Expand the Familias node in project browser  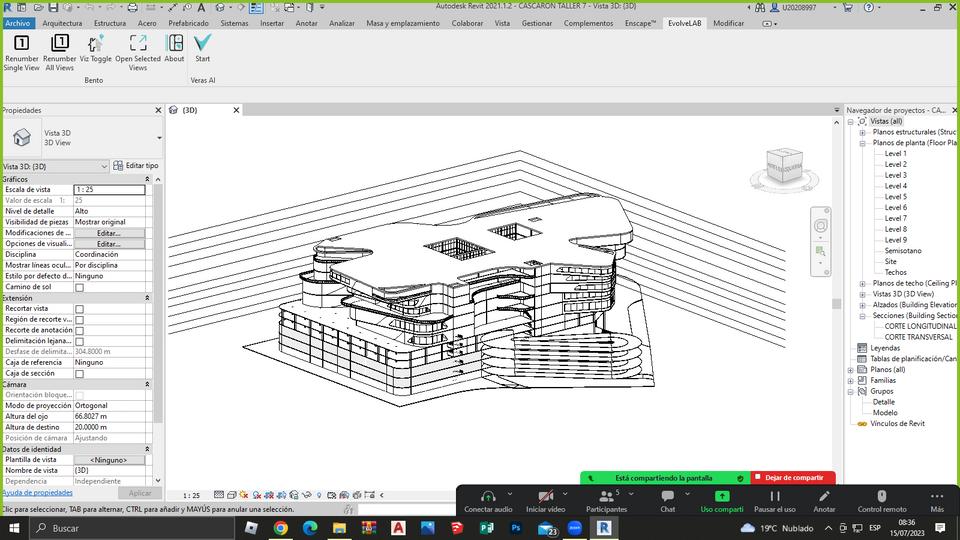850,380
